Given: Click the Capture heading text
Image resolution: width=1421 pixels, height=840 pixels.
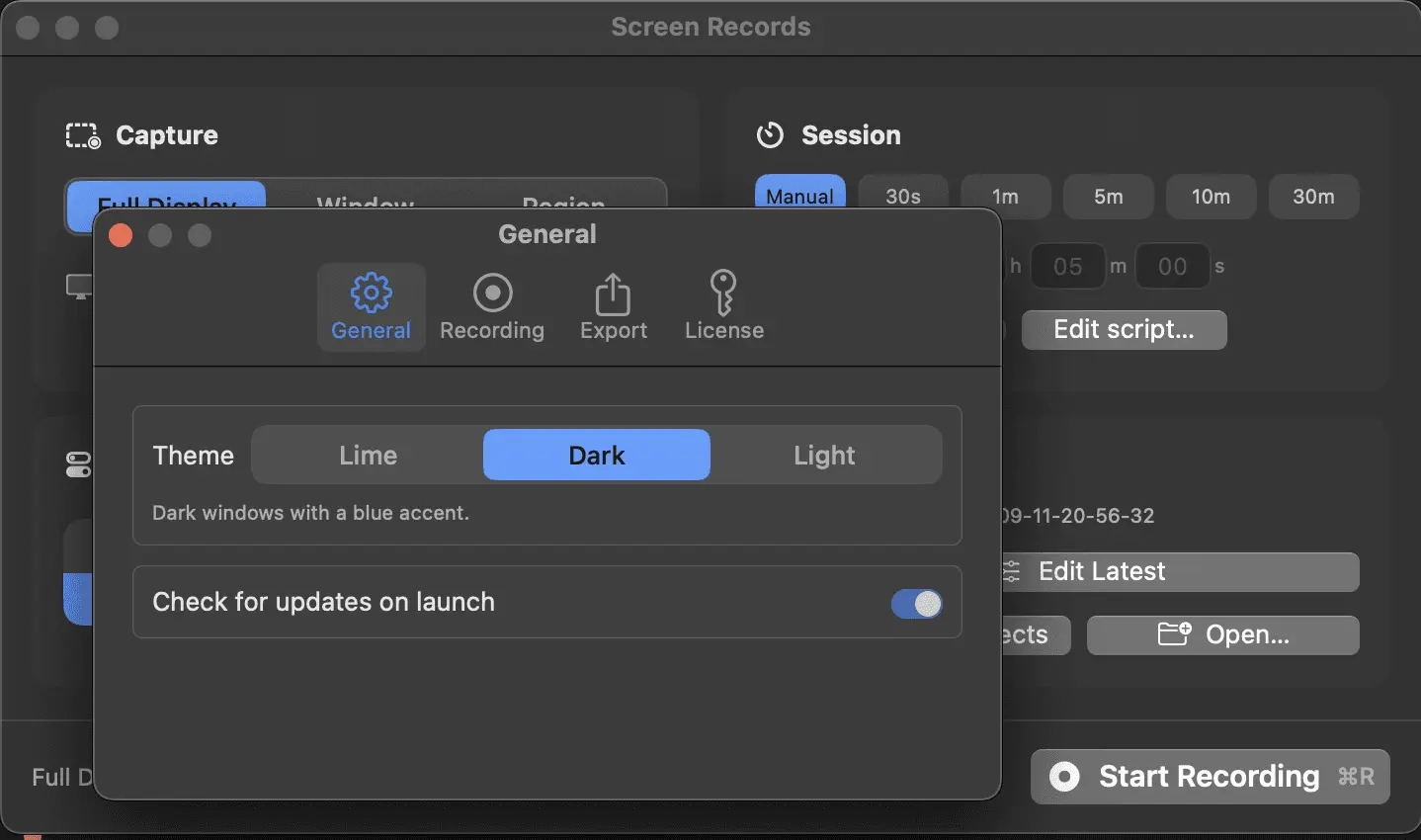Looking at the screenshot, I should coord(167,135).
